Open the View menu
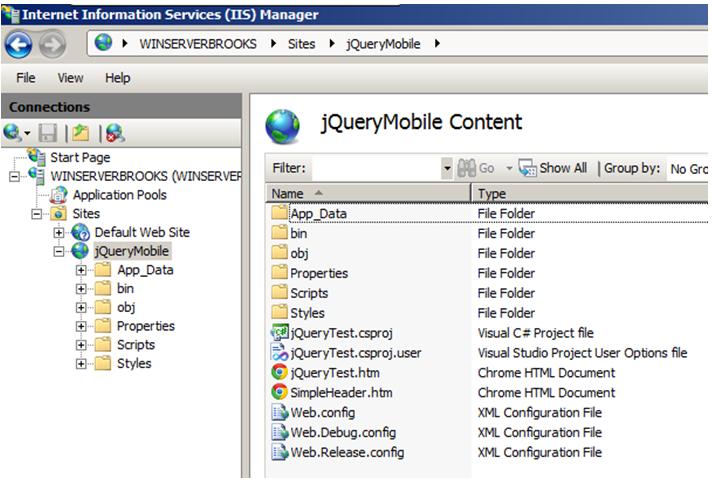Viewport: 713px width, 496px height. [70, 78]
